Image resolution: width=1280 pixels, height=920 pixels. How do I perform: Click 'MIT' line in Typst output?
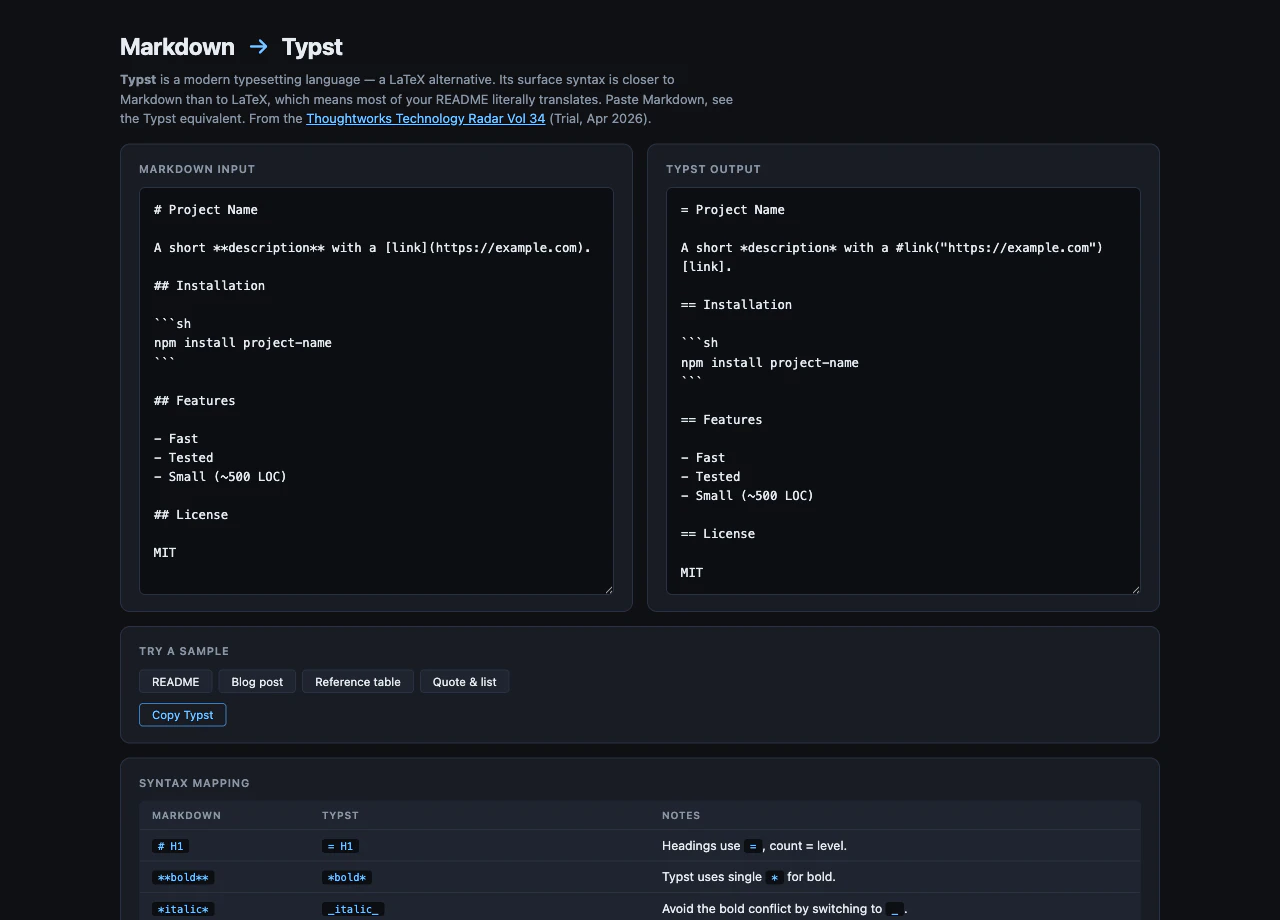coord(692,573)
